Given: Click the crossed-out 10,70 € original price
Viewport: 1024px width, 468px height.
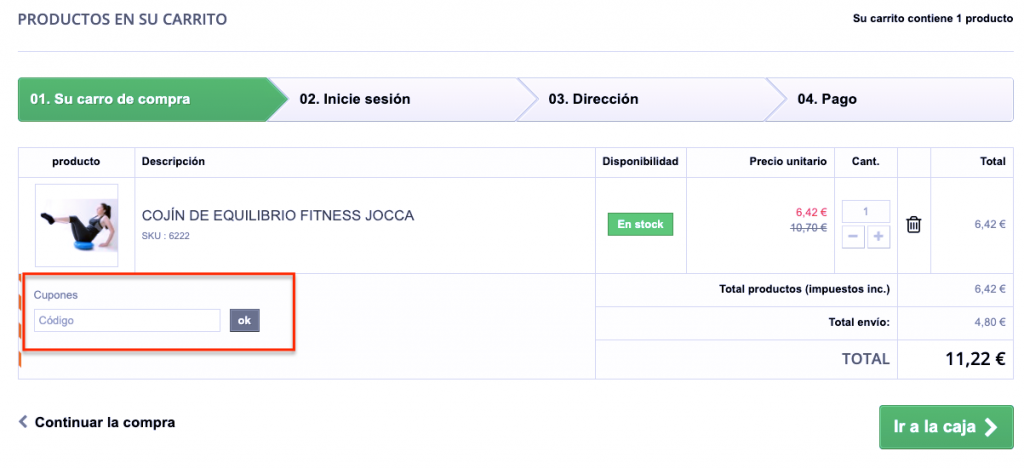Looking at the screenshot, I should tap(811, 228).
